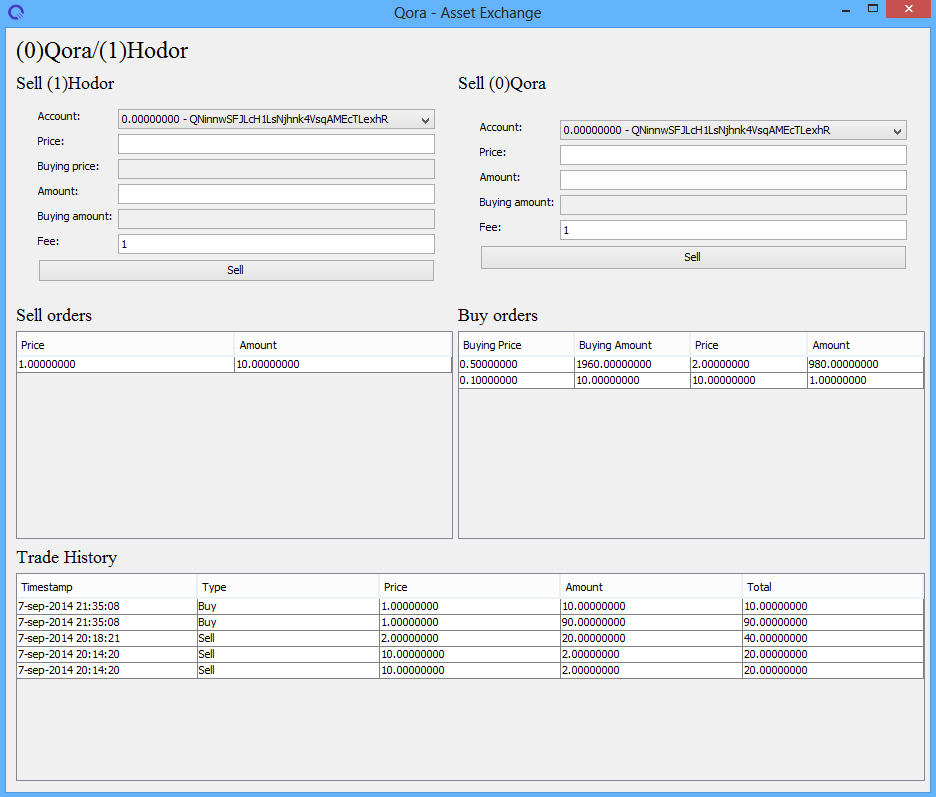Click the Buying Amount column header in Buy orders
Image resolution: width=936 pixels, height=797 pixels.
(x=632, y=345)
